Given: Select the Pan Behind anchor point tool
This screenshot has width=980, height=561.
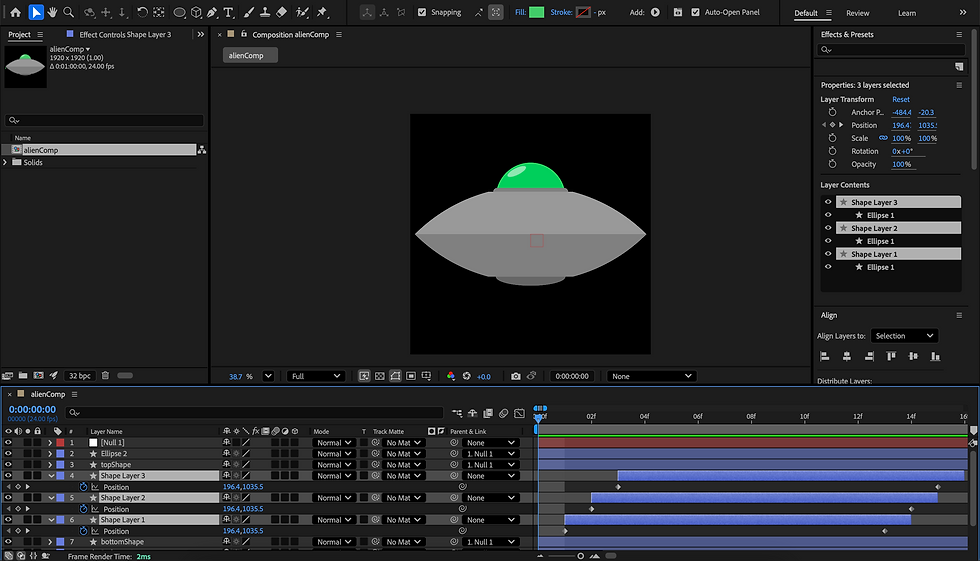Looking at the screenshot, I should pos(159,12).
